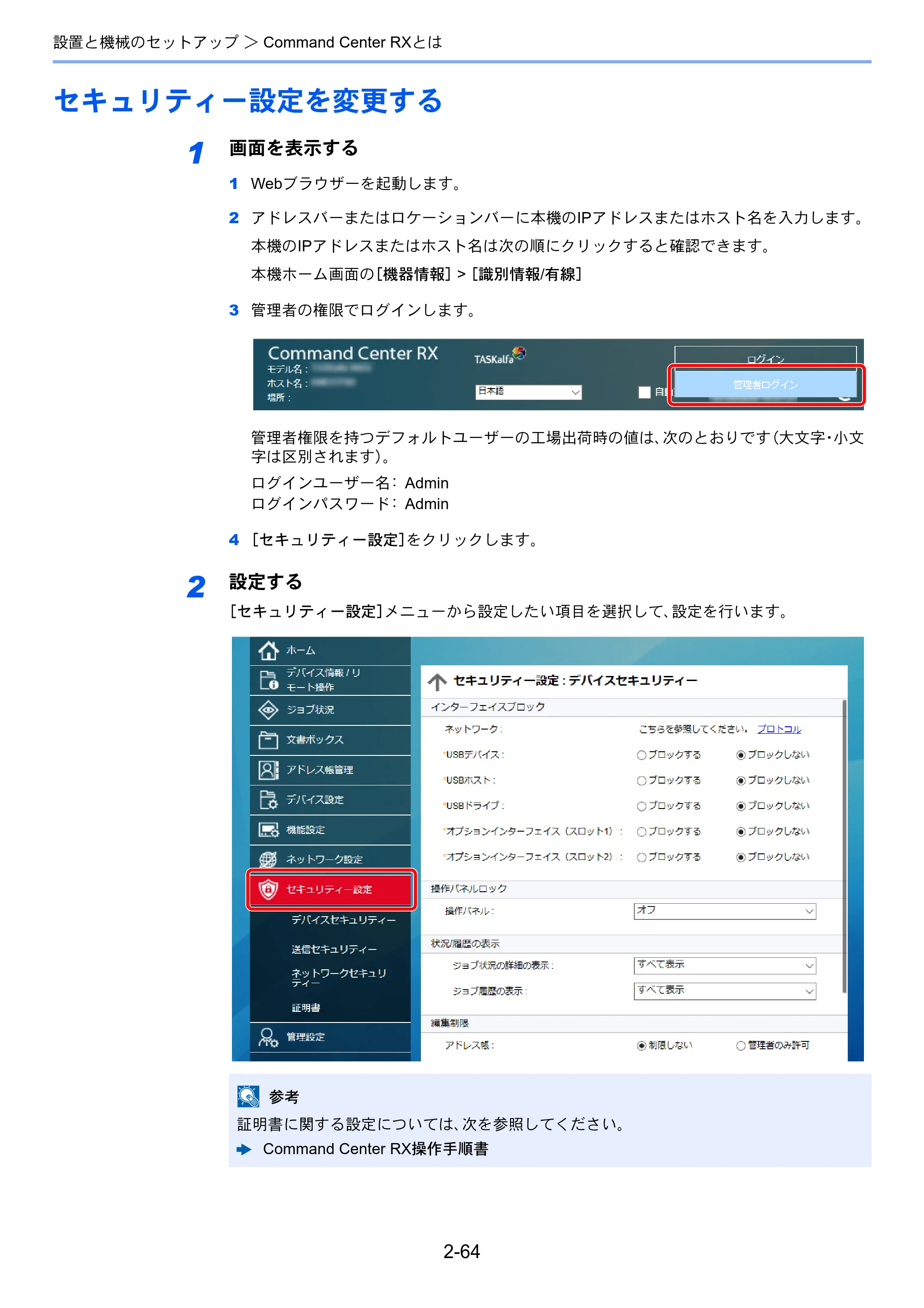The width and height of the screenshot is (924, 1308).
Task: Select ブロックしない for USBデバイス
Action: coord(741,755)
